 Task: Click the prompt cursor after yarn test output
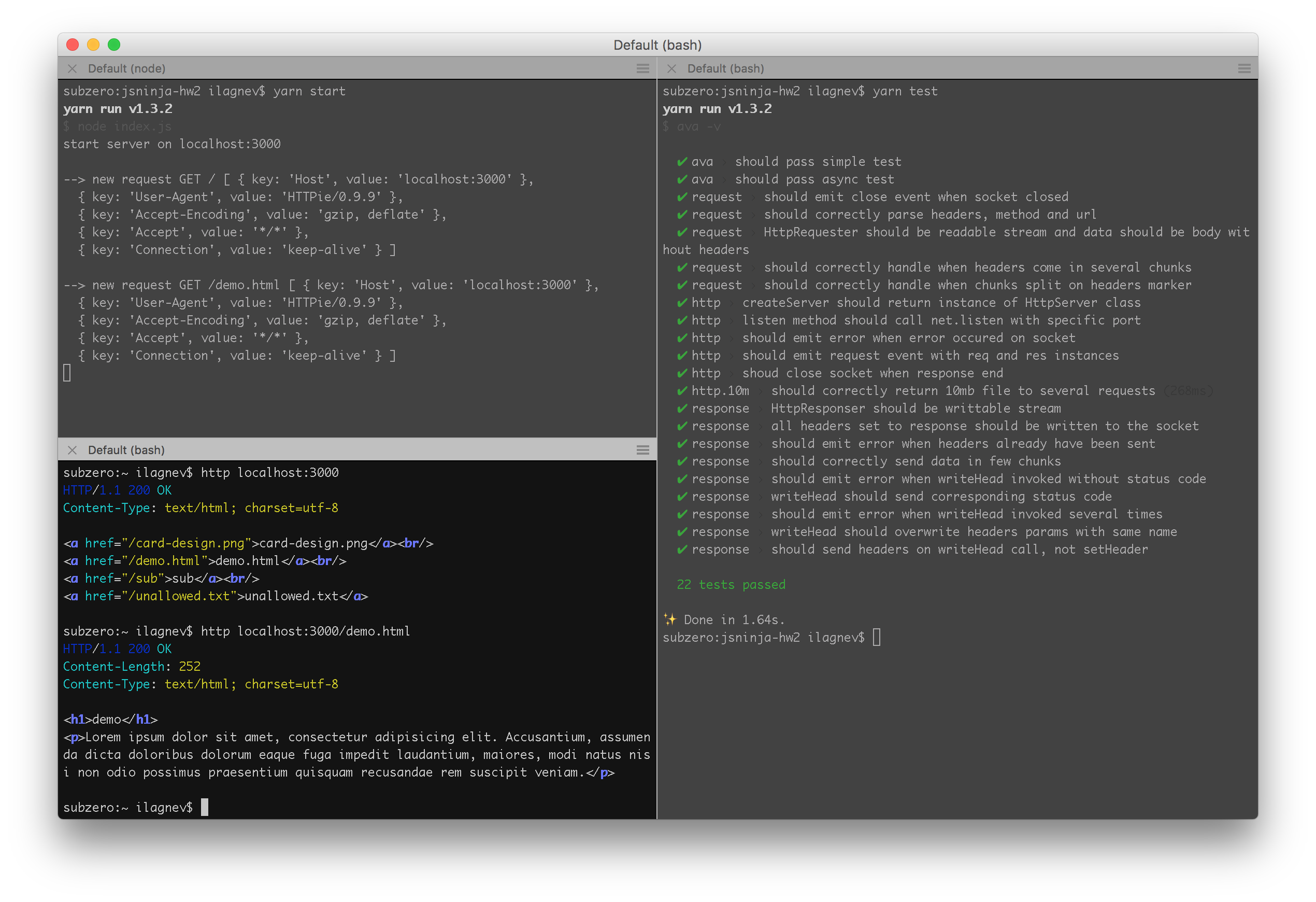(x=876, y=638)
